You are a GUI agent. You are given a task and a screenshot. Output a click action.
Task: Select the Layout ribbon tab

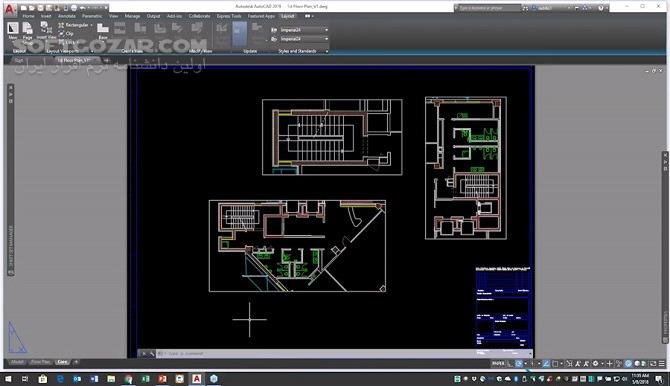[x=288, y=16]
